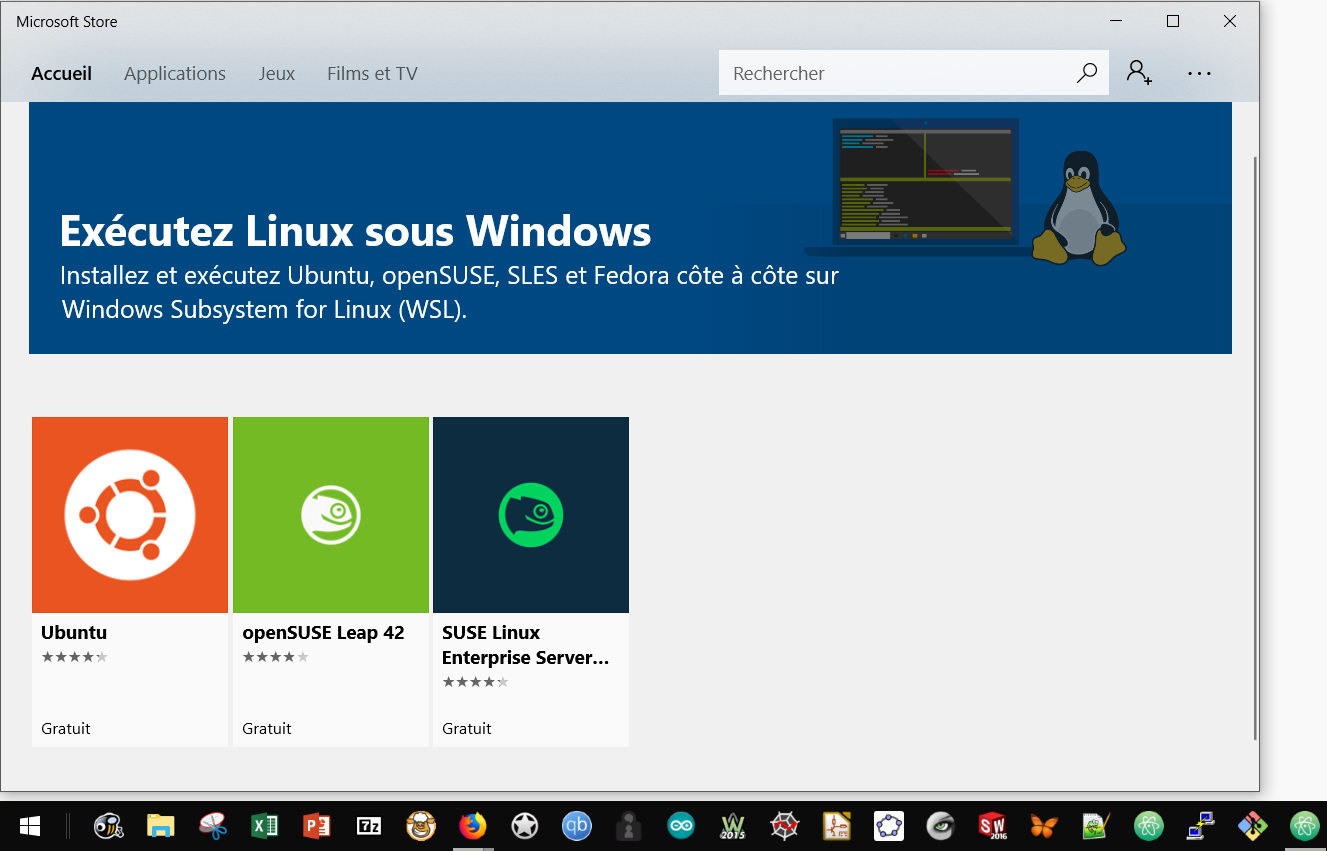The image size is (1327, 851).
Task: Open the openSUSE Leap 42 tile image
Action: [x=331, y=515]
